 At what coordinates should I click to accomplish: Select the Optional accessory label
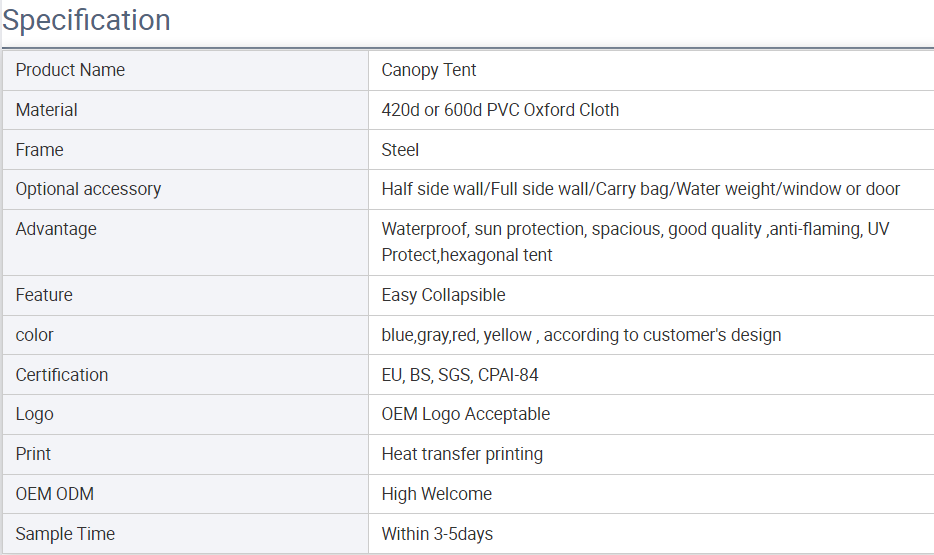(x=88, y=189)
